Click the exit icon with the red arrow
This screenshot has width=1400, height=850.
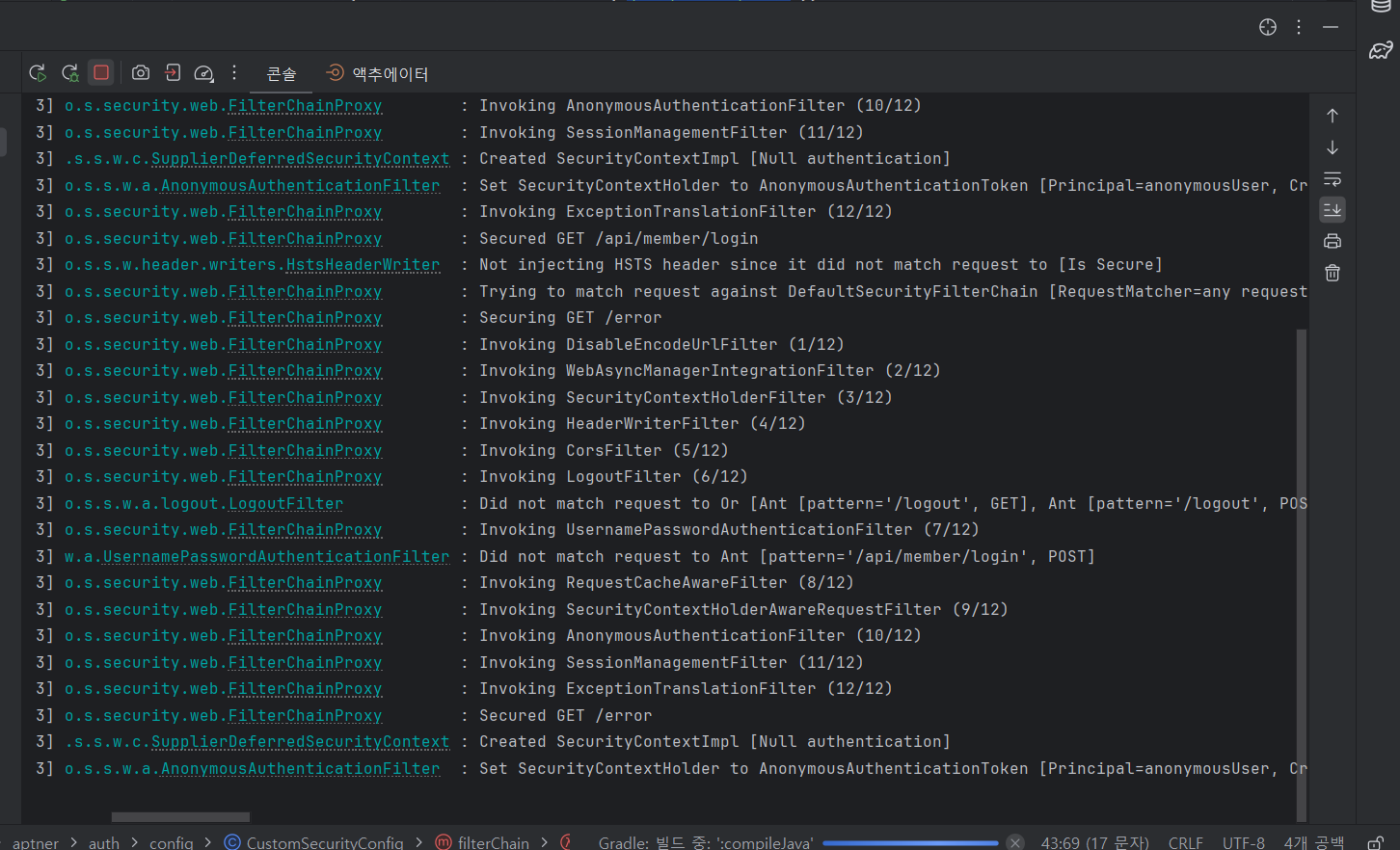tap(173, 72)
